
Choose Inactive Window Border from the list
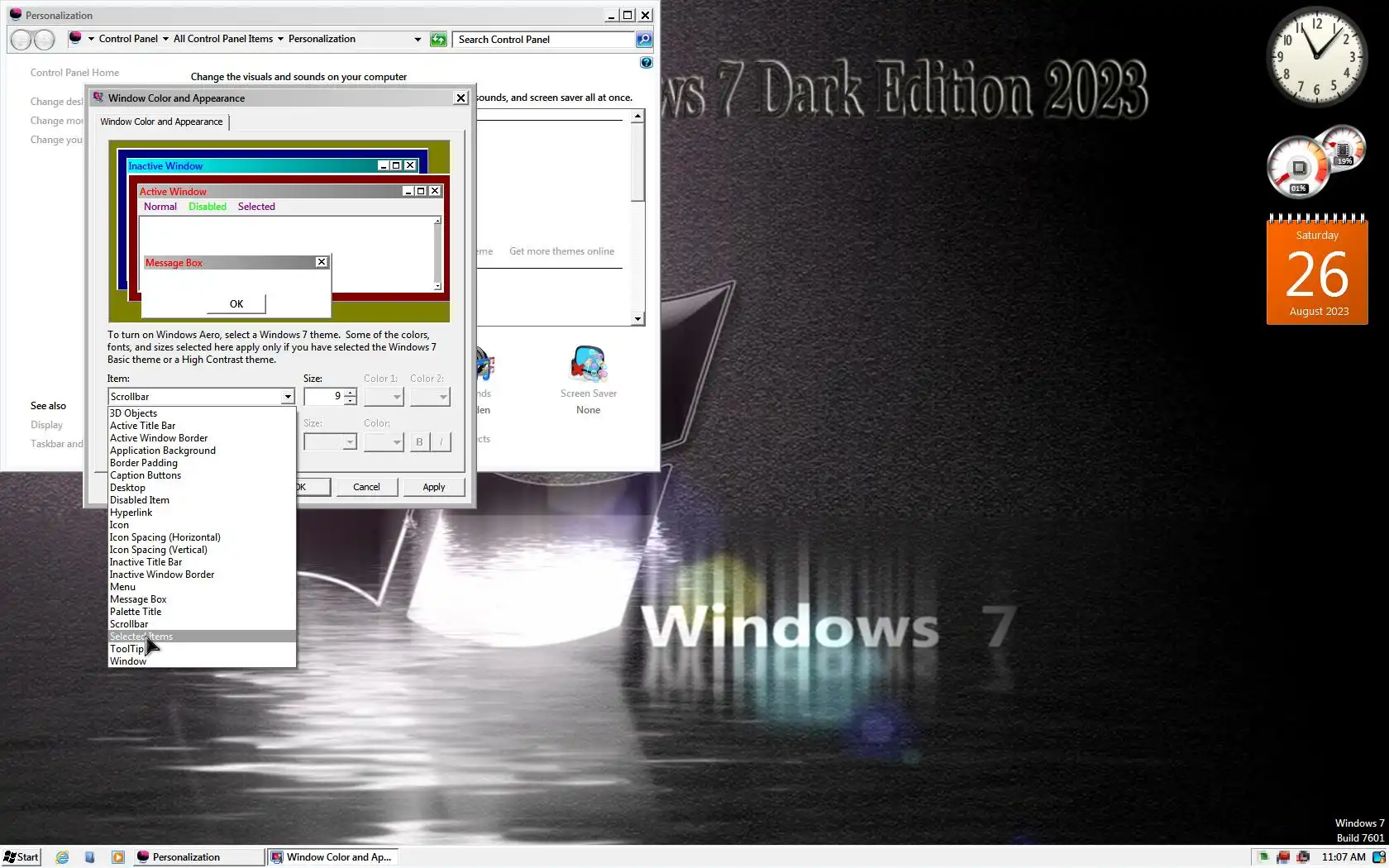[x=202, y=575]
